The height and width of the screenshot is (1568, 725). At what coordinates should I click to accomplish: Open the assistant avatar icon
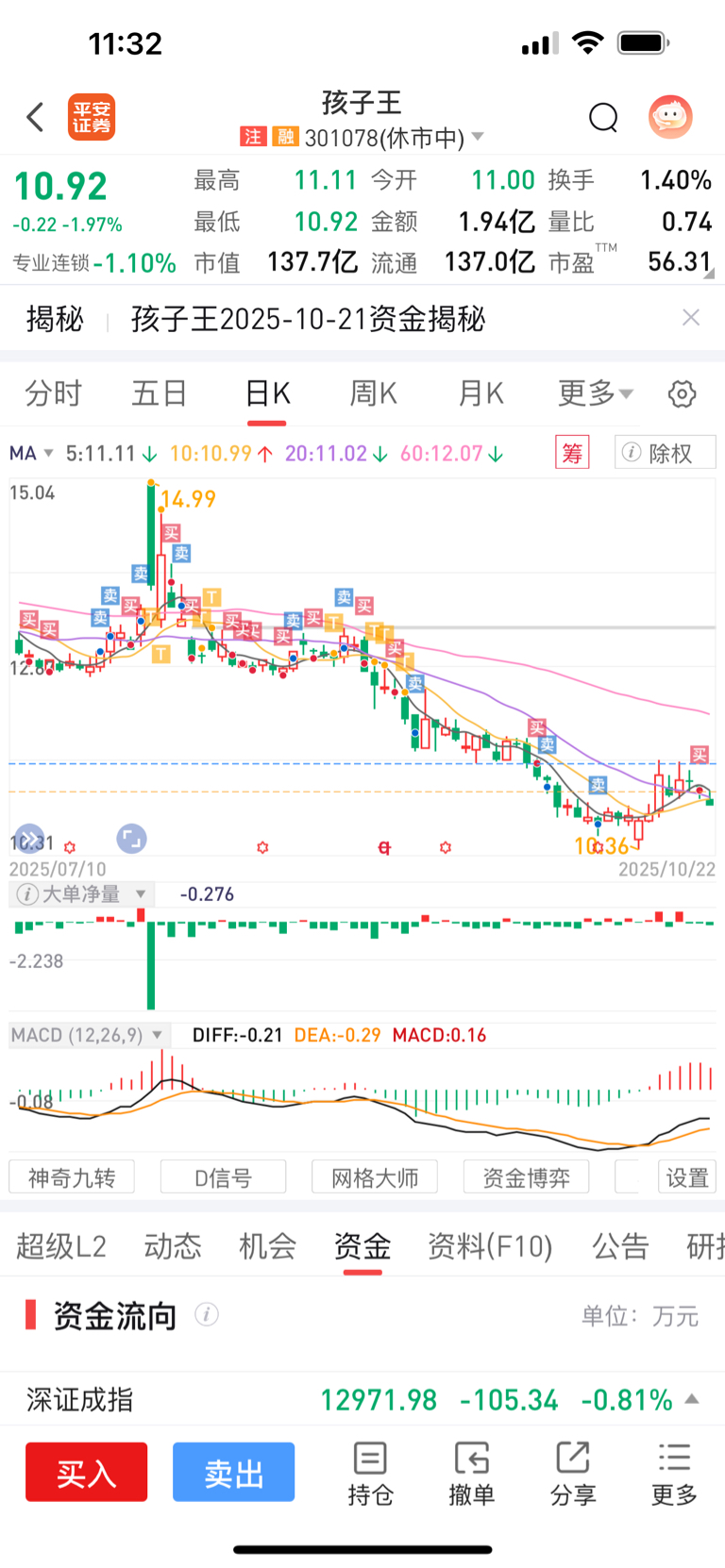coord(670,117)
